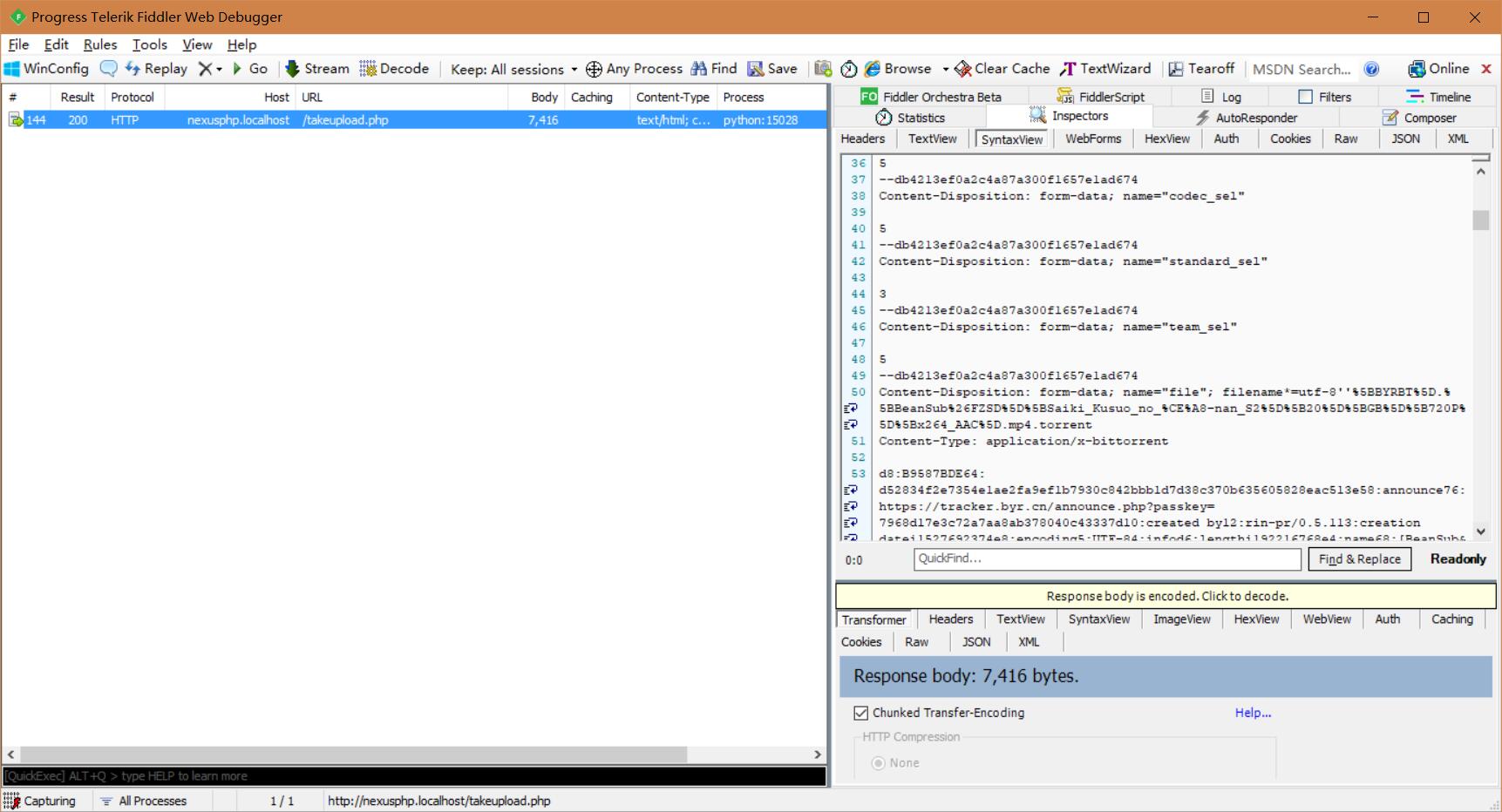Click the camera screenshot icon
The height and width of the screenshot is (812, 1502).
point(823,69)
